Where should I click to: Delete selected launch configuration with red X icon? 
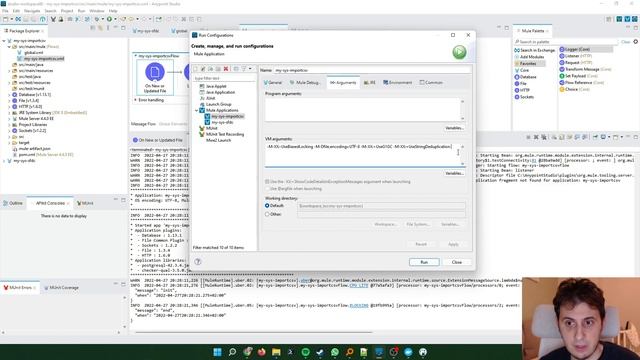[x=226, y=69]
